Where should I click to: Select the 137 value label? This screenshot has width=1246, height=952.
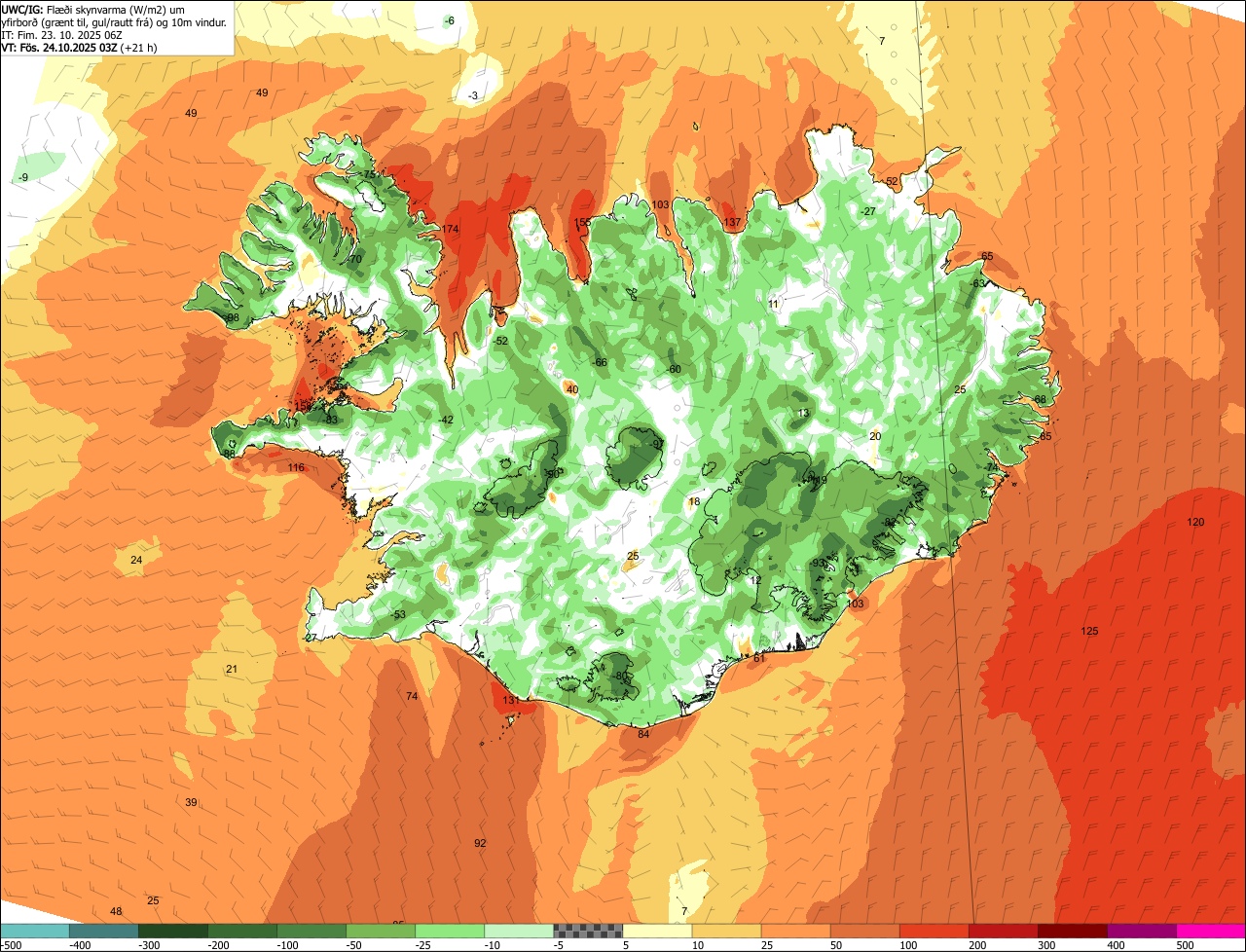[x=732, y=223]
